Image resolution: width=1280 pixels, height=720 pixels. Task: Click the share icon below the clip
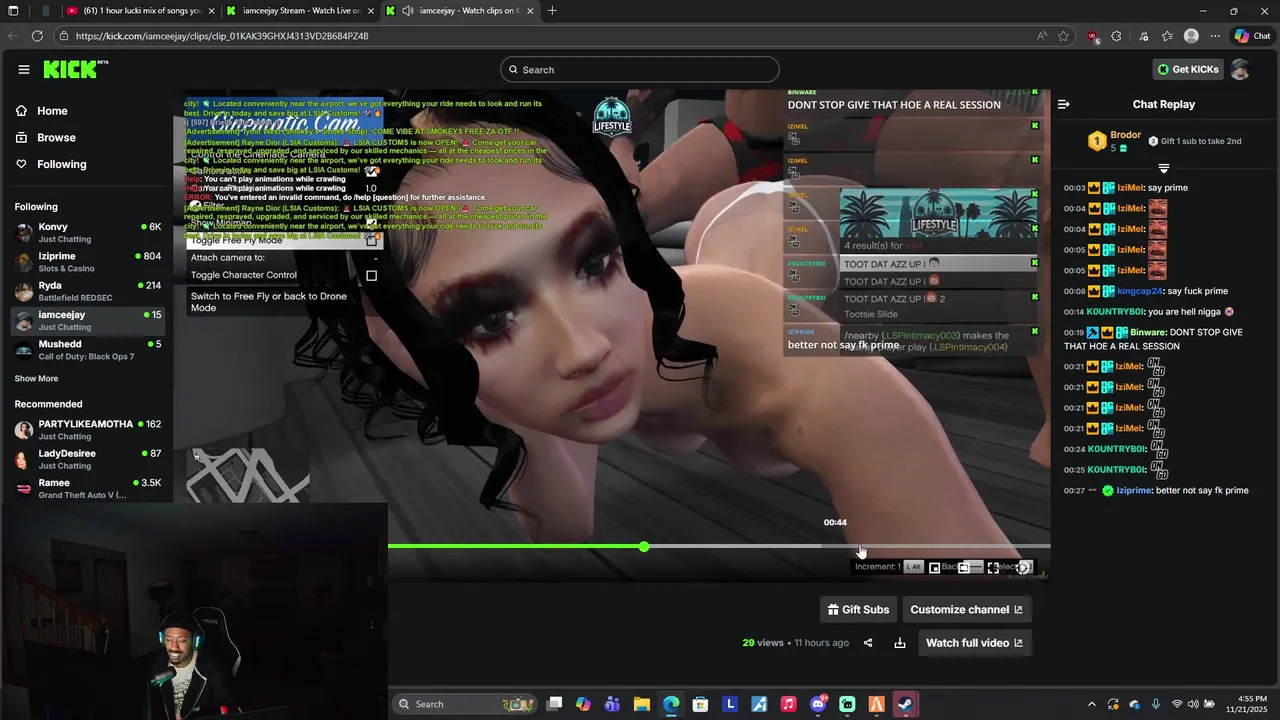(x=868, y=643)
